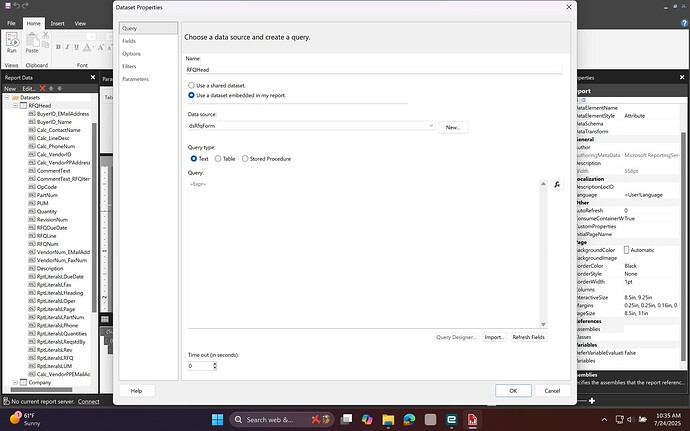Expand the Company dataset node
The width and height of the screenshot is (690, 431).
(x=15, y=382)
